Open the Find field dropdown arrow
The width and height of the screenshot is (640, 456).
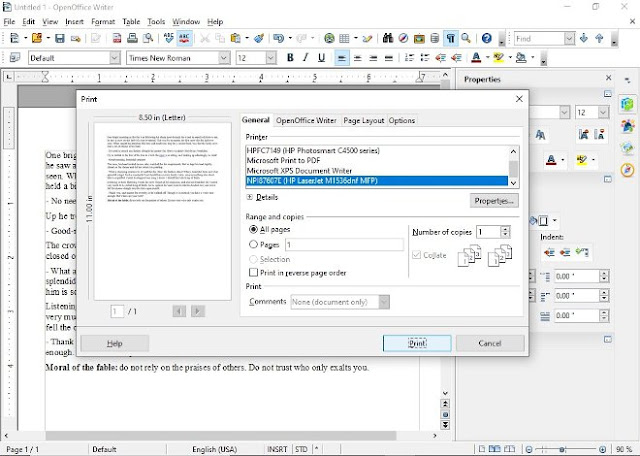pyautogui.click(x=569, y=39)
